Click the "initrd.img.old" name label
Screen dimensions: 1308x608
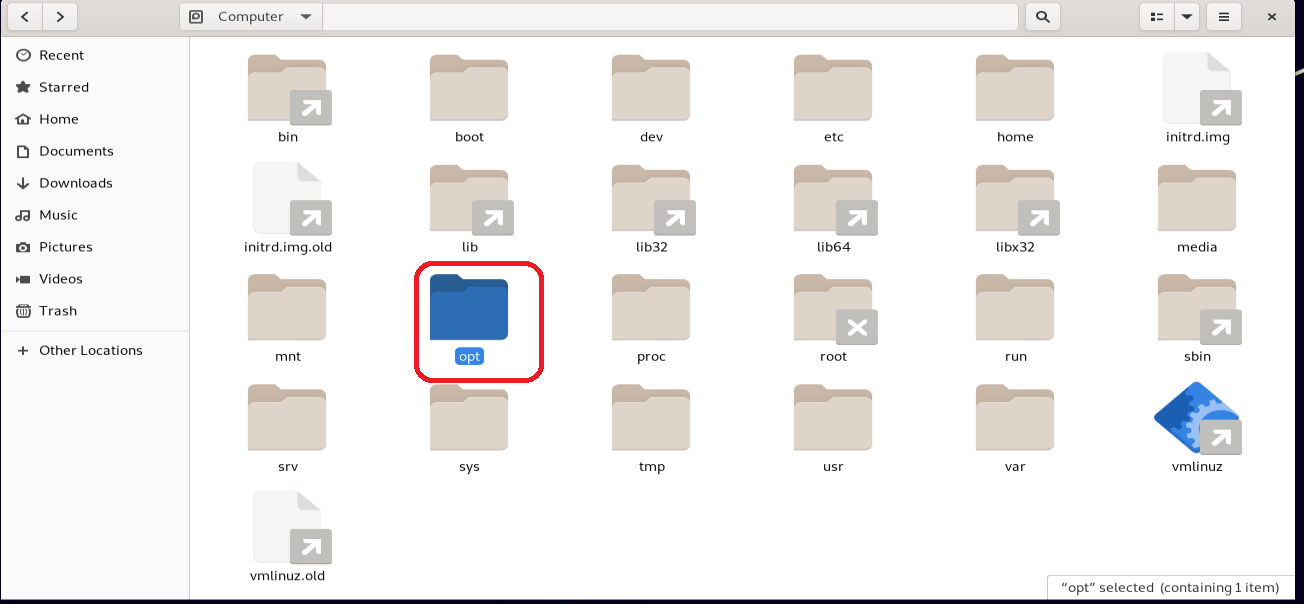coord(288,247)
